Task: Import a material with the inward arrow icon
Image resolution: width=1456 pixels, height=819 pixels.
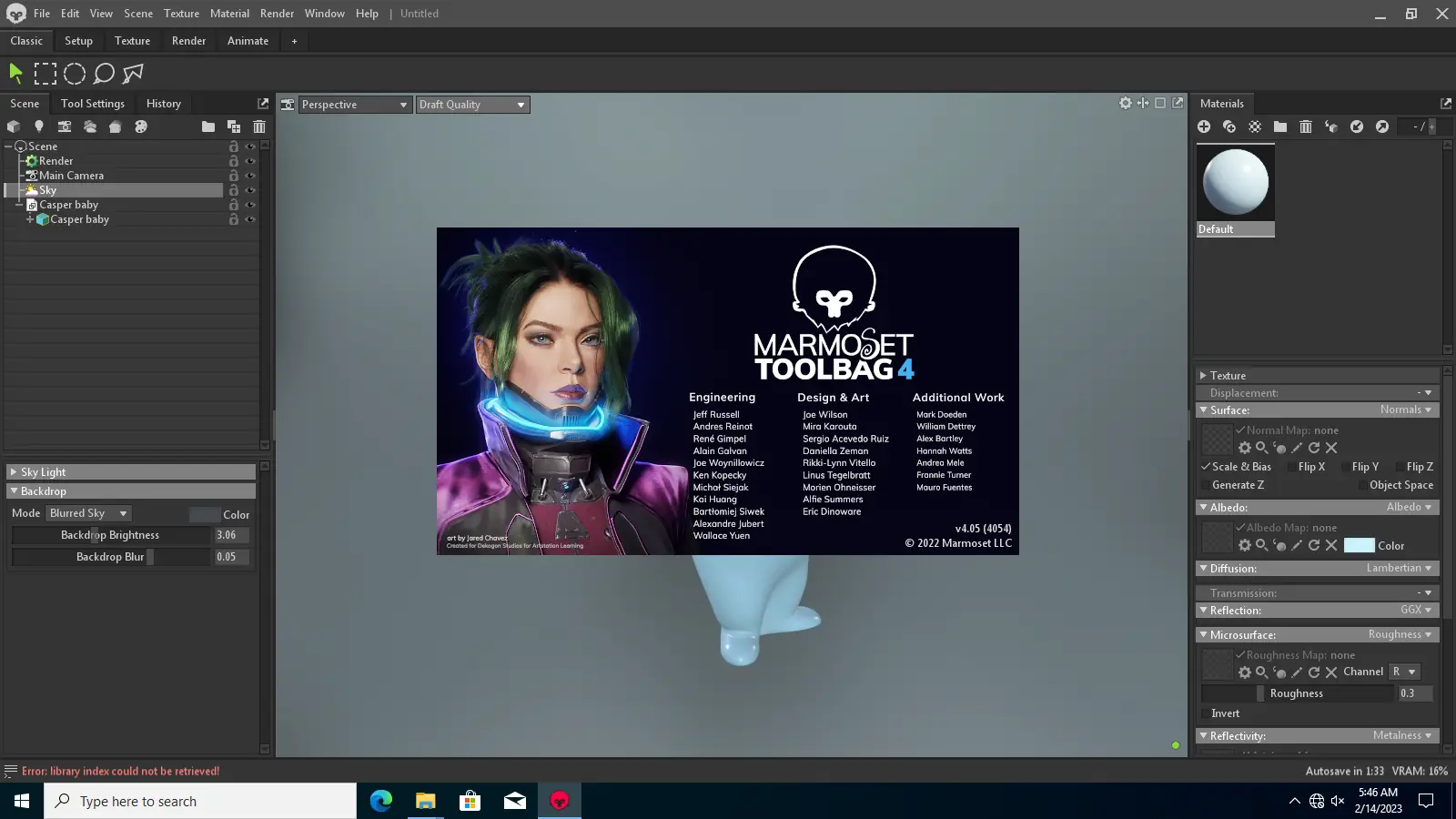Action: click(x=1357, y=126)
